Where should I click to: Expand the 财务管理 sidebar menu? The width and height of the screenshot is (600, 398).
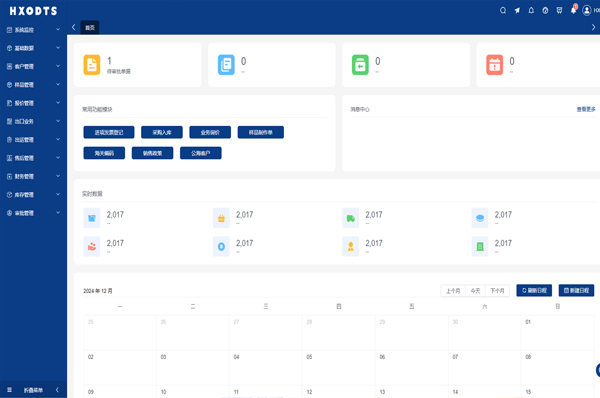[x=33, y=176]
